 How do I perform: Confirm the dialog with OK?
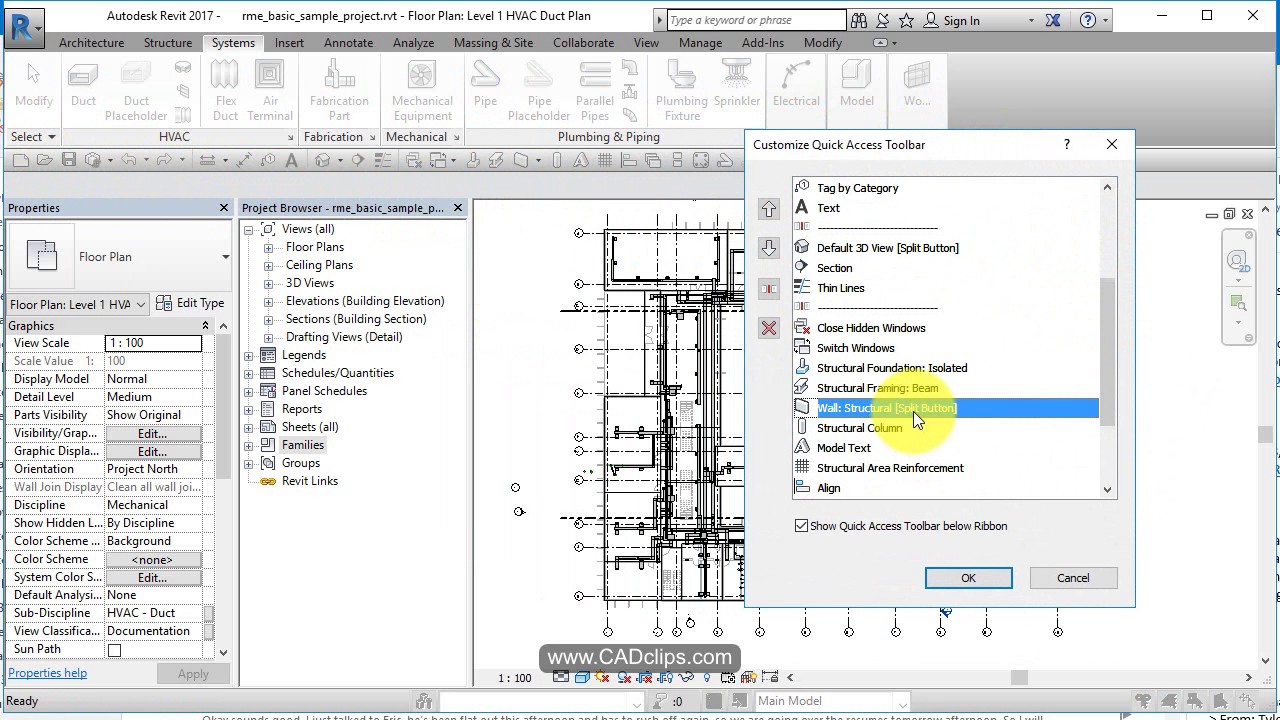pos(968,578)
